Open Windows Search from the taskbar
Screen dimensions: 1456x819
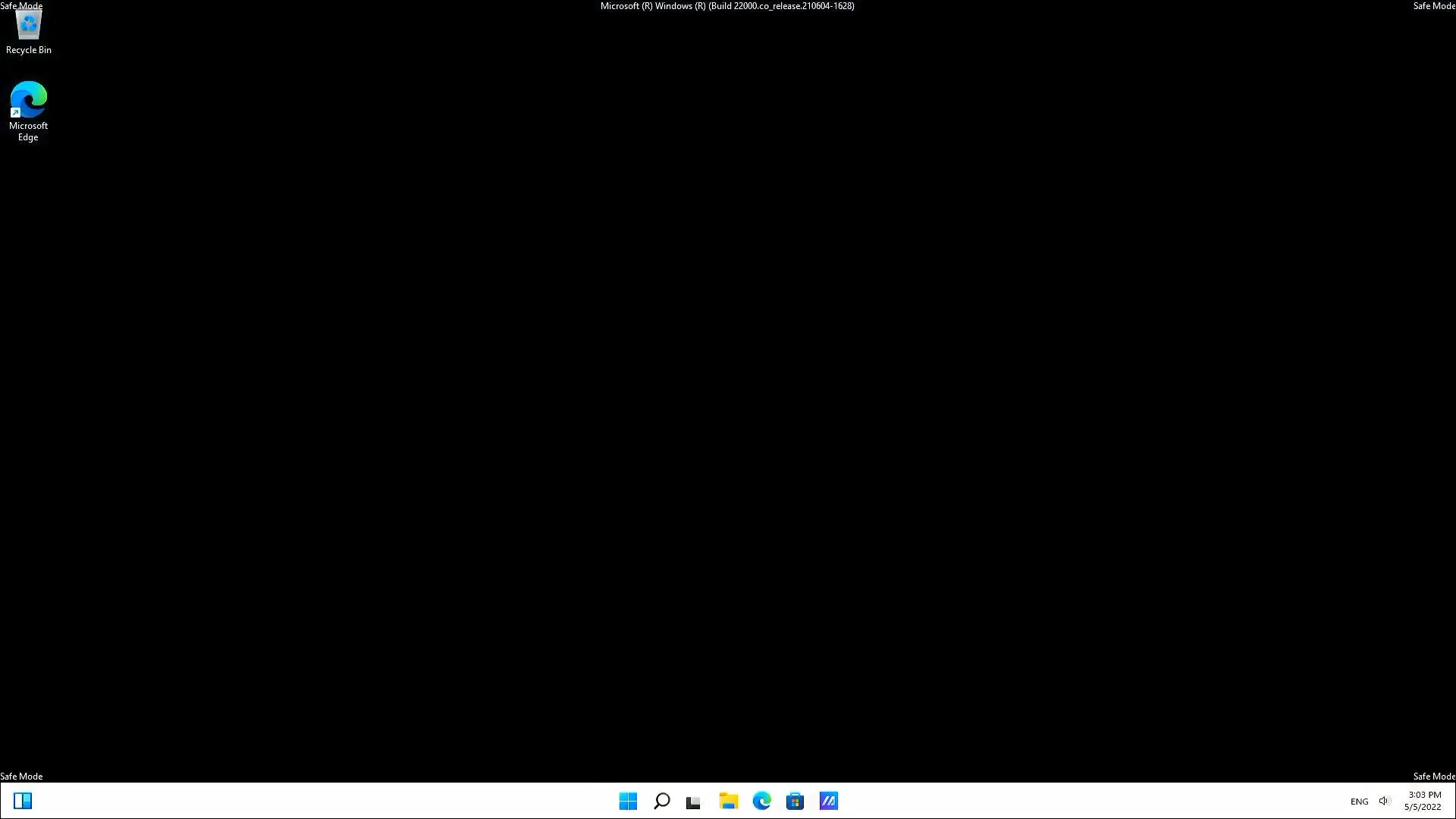(x=661, y=800)
